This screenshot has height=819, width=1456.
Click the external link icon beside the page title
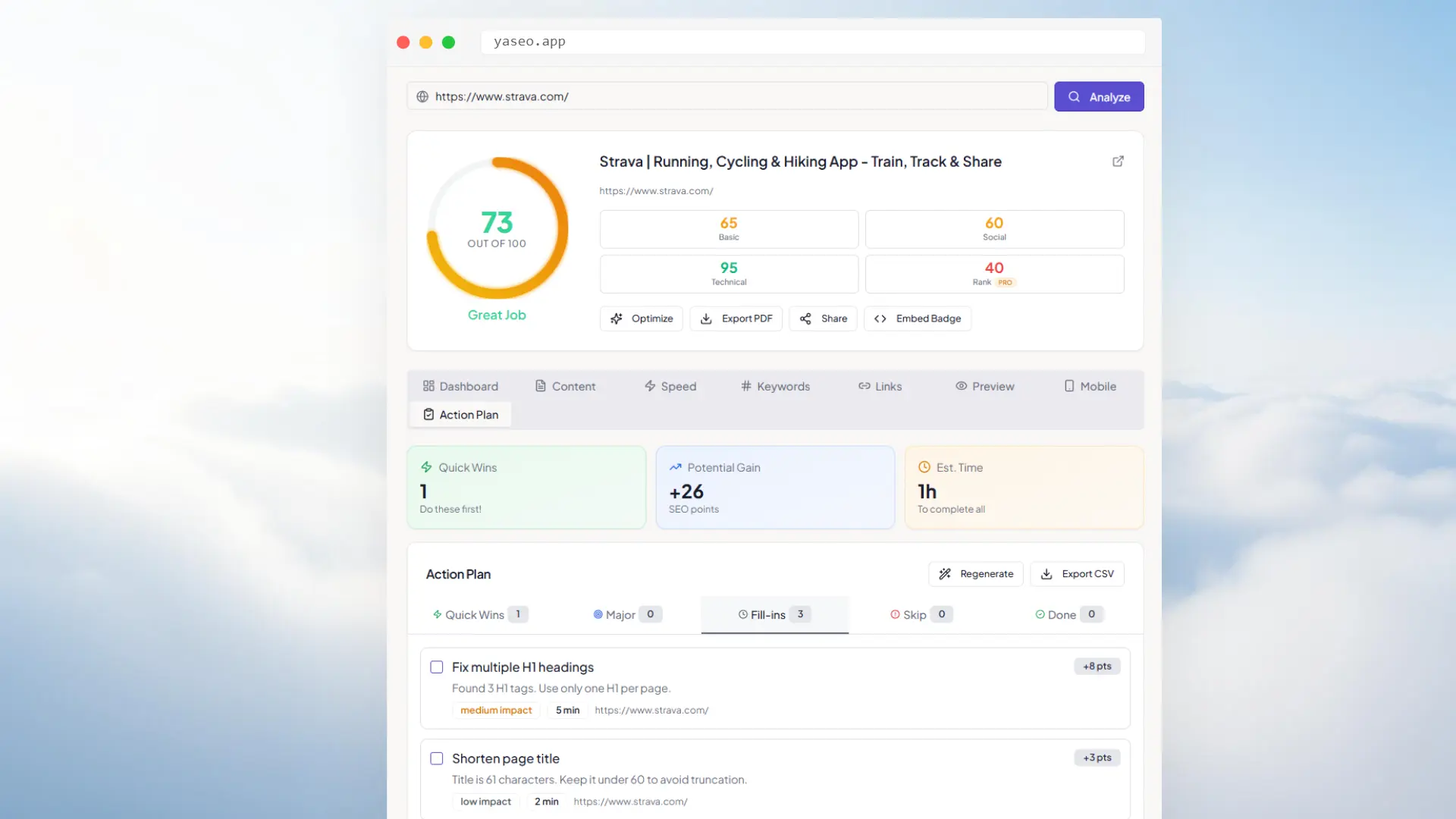click(x=1118, y=162)
